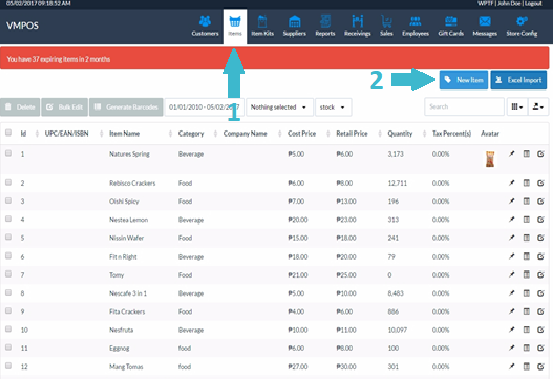The image size is (559, 379).
Task: Click the VMPOS logo text
Action: coord(22,26)
